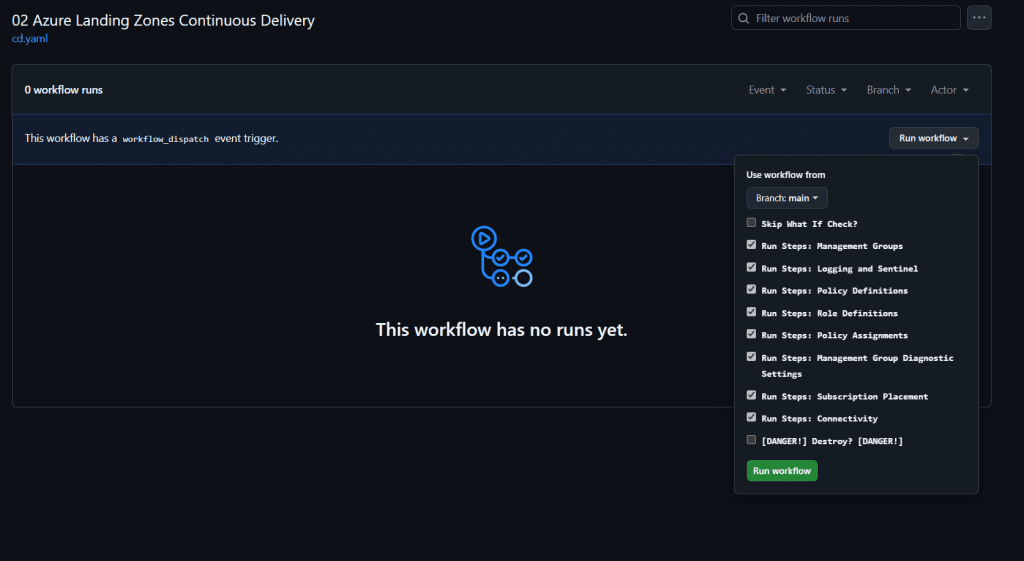The image size is (1024, 561).
Task: Click the three-dot options menu button
Action: tap(979, 18)
